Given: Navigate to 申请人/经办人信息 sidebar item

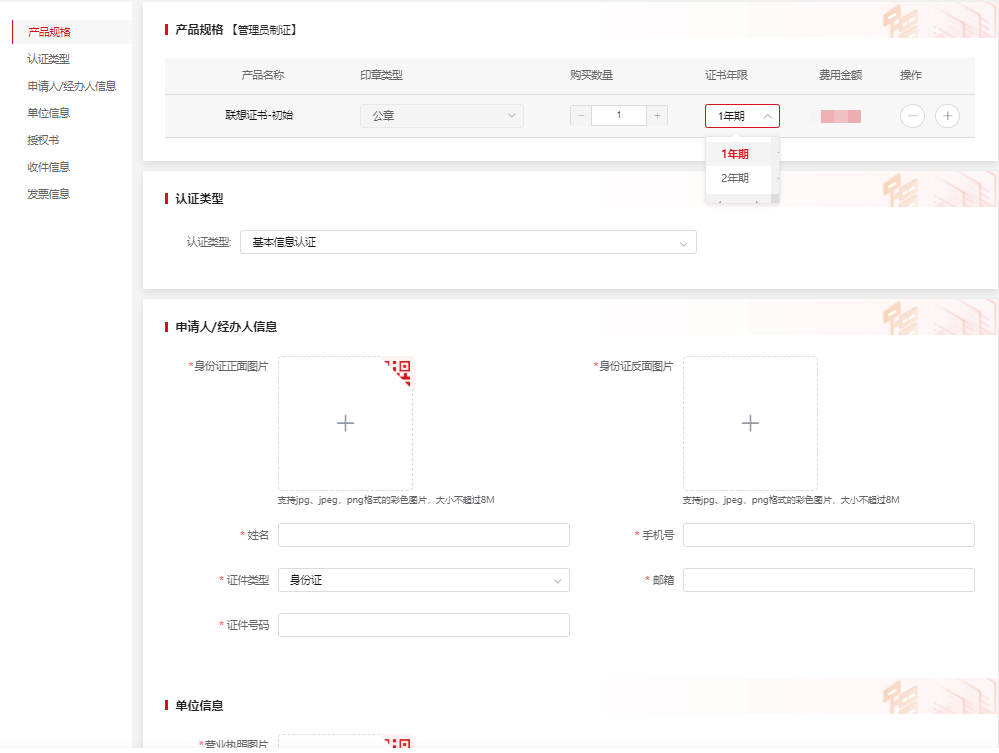Looking at the screenshot, I should (72, 86).
